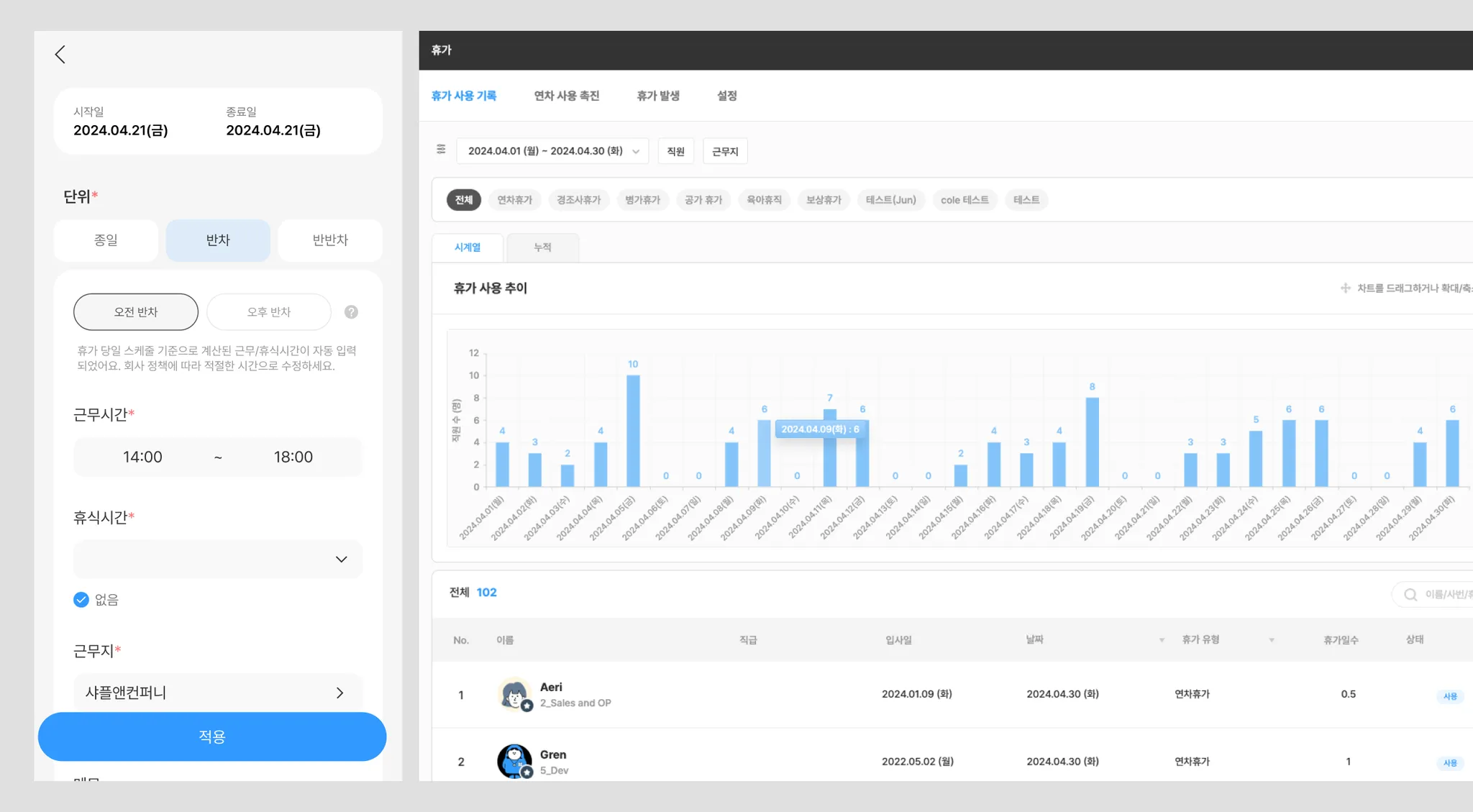Select the 종일 unit option

click(x=106, y=240)
